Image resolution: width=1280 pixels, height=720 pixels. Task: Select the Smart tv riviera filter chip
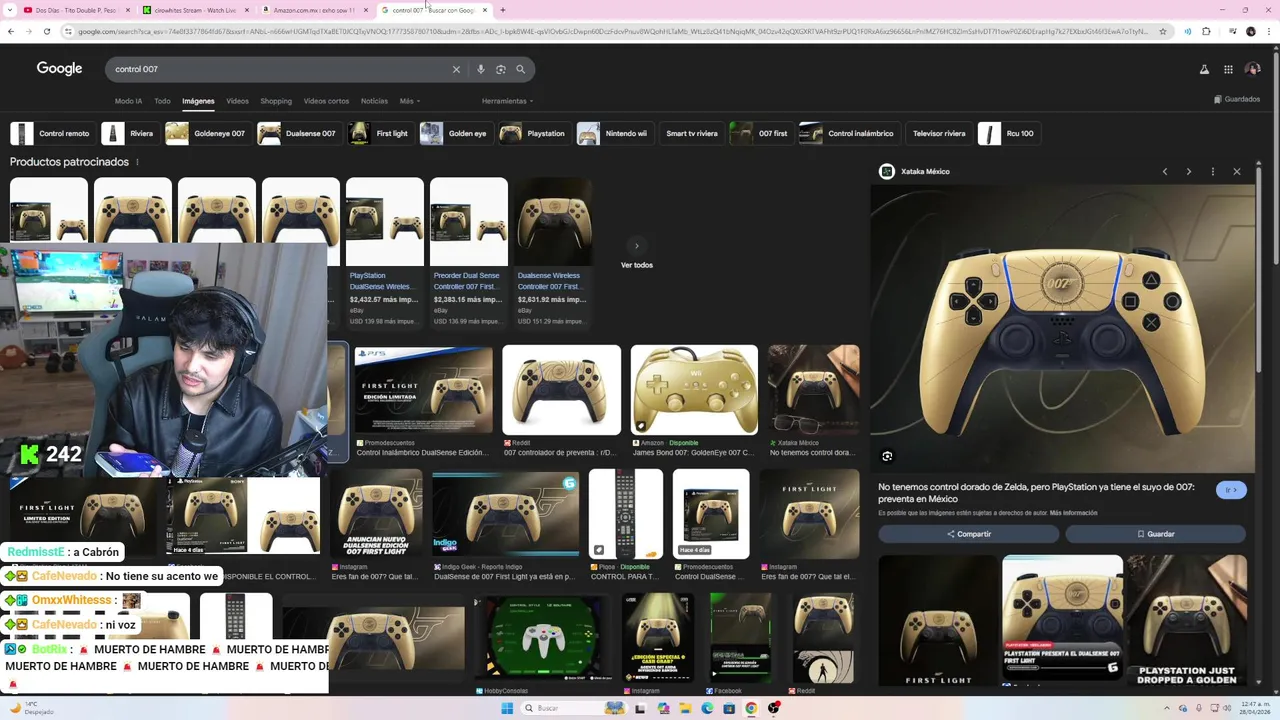click(691, 133)
